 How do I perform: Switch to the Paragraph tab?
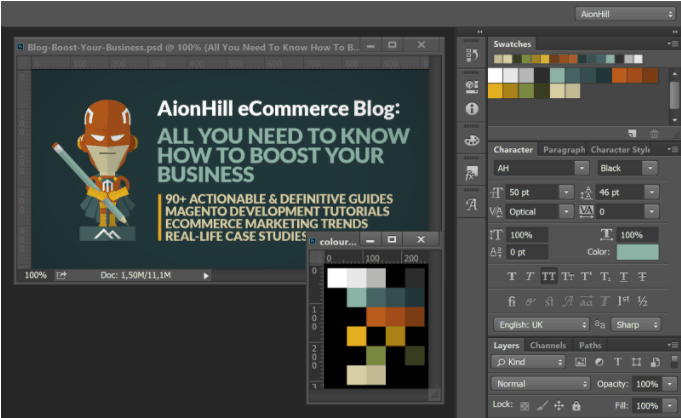coord(564,149)
